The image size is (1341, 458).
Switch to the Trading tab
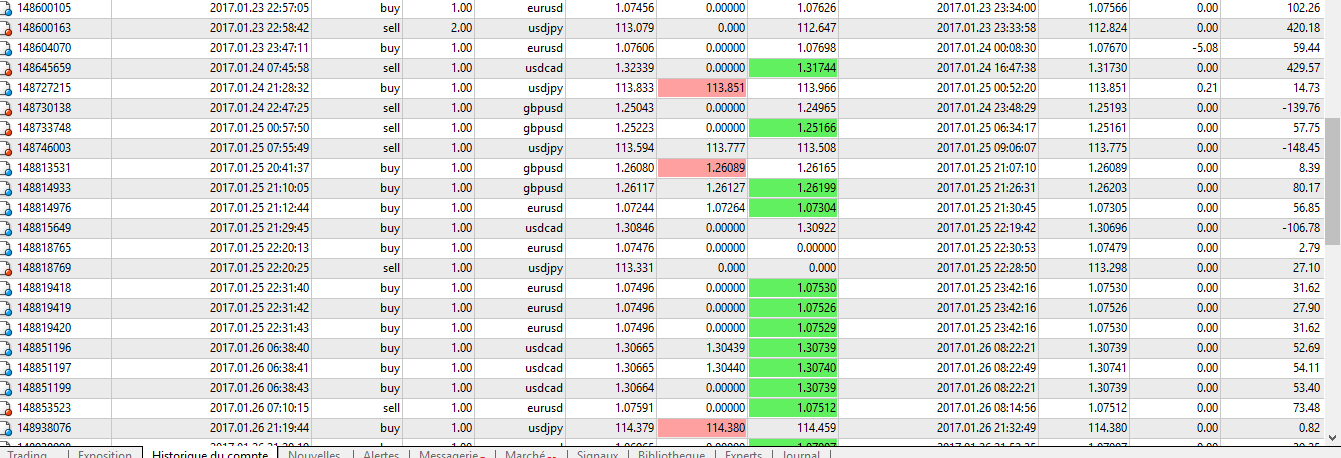(x=32, y=453)
